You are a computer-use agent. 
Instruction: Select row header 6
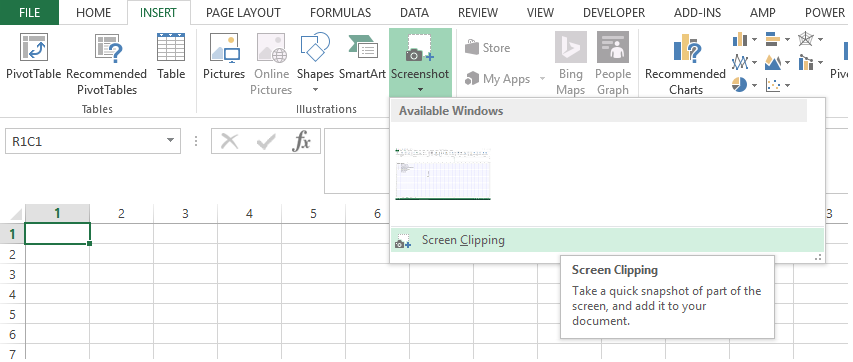click(12, 335)
